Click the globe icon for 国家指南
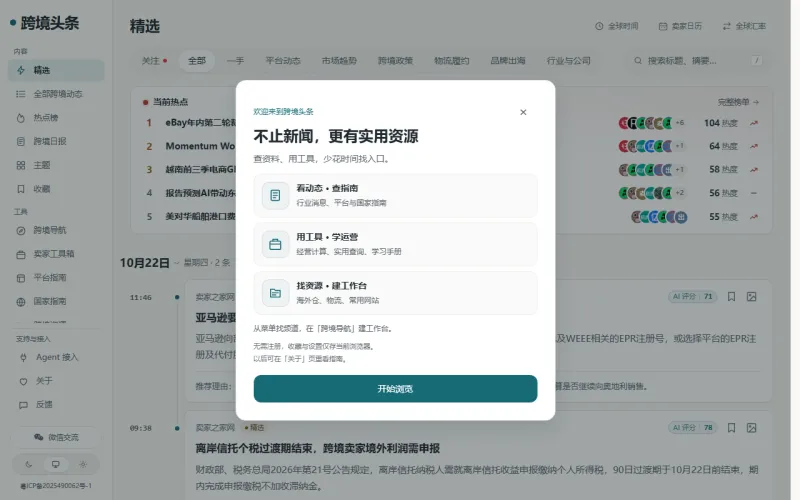Viewport: 800px width, 500px height. [x=21, y=302]
